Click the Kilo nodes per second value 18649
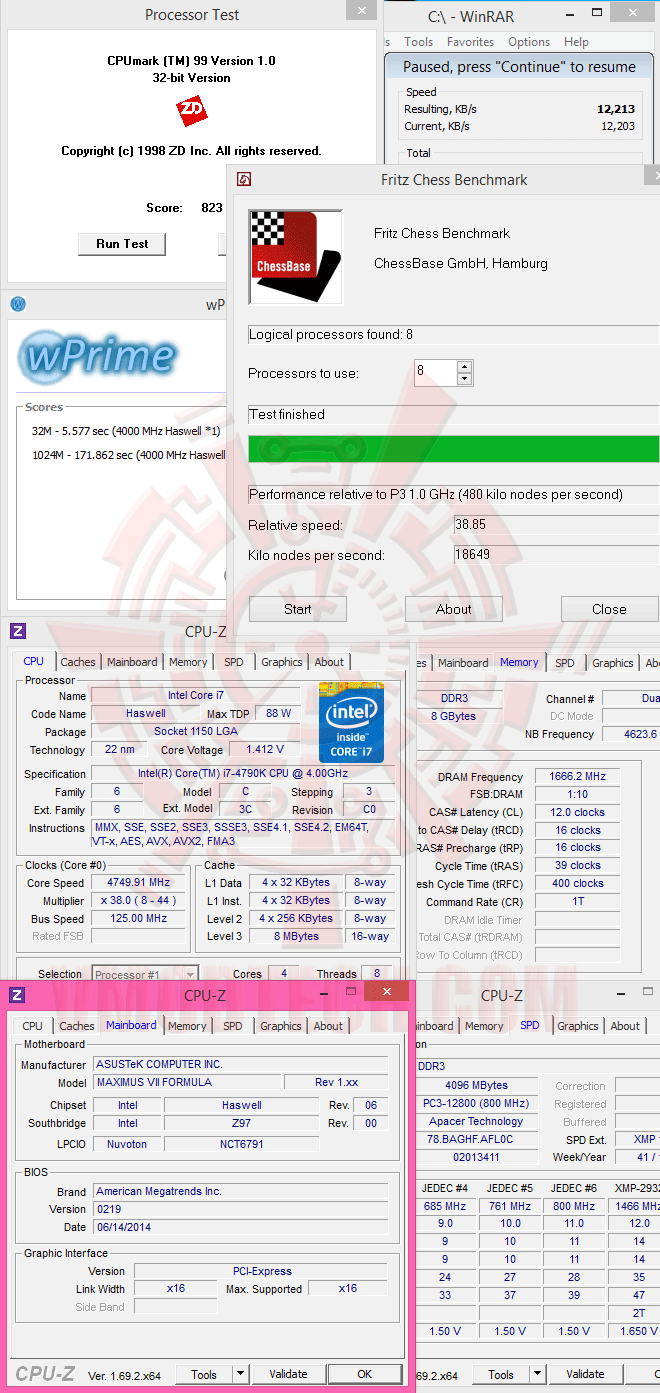The image size is (660, 1393). coord(556,555)
